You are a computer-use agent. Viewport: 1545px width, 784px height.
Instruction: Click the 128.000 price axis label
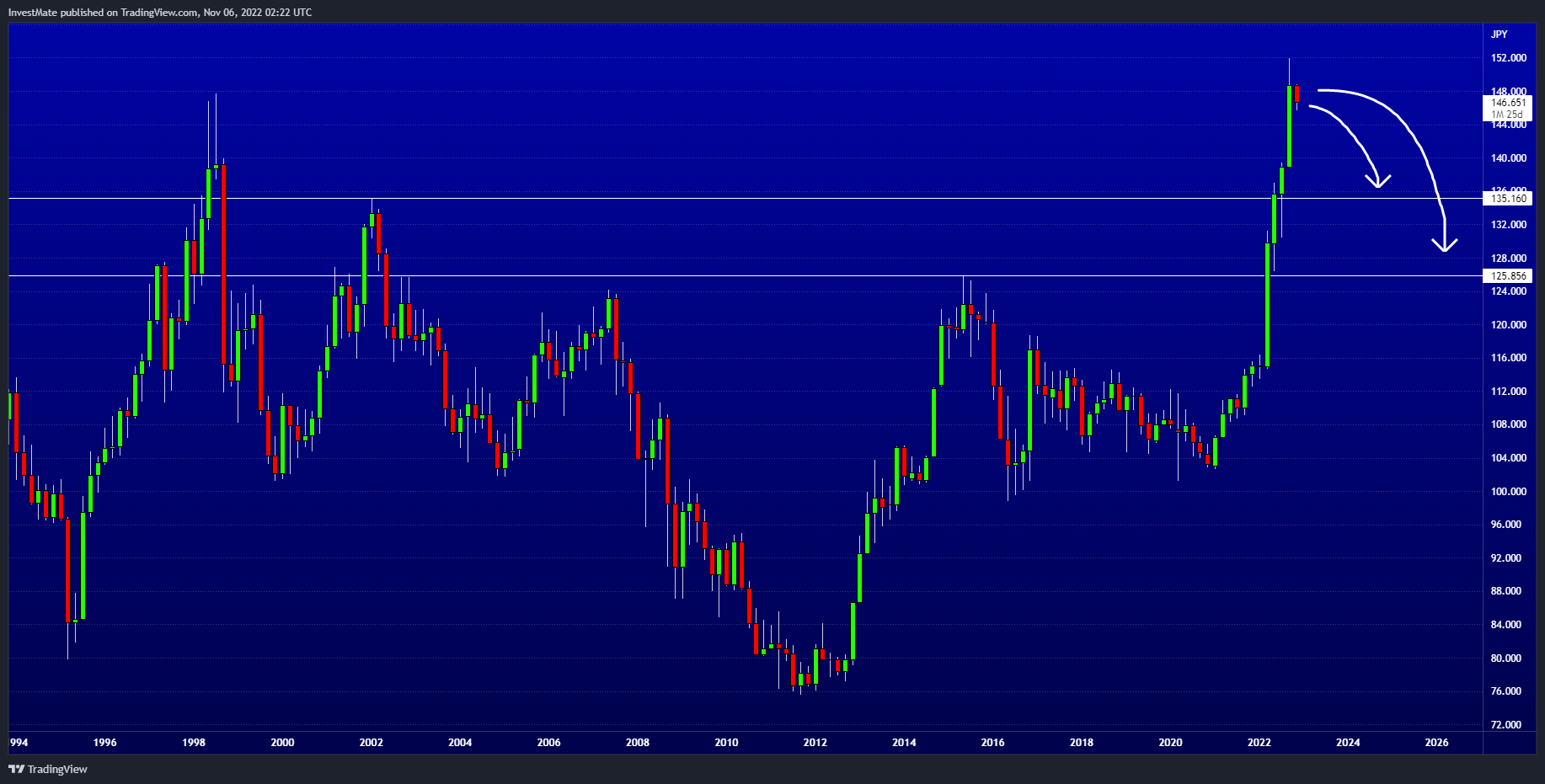[x=1508, y=259]
